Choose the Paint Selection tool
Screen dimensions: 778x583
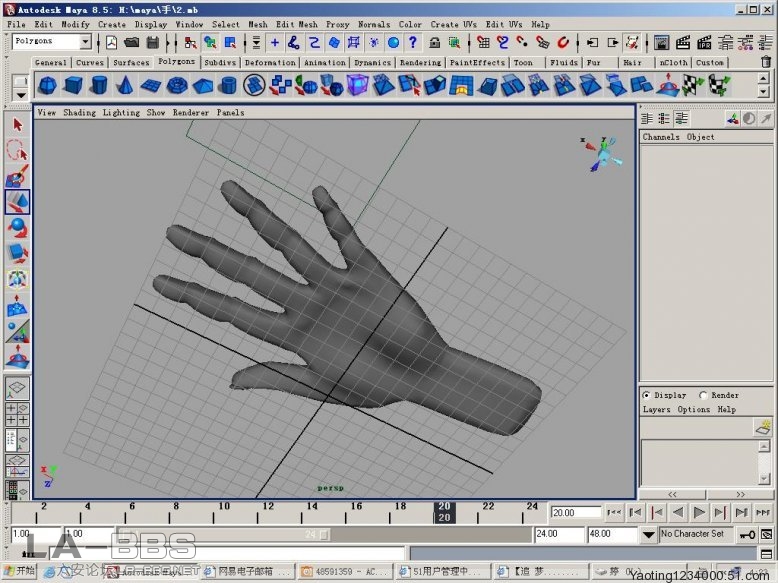17,177
